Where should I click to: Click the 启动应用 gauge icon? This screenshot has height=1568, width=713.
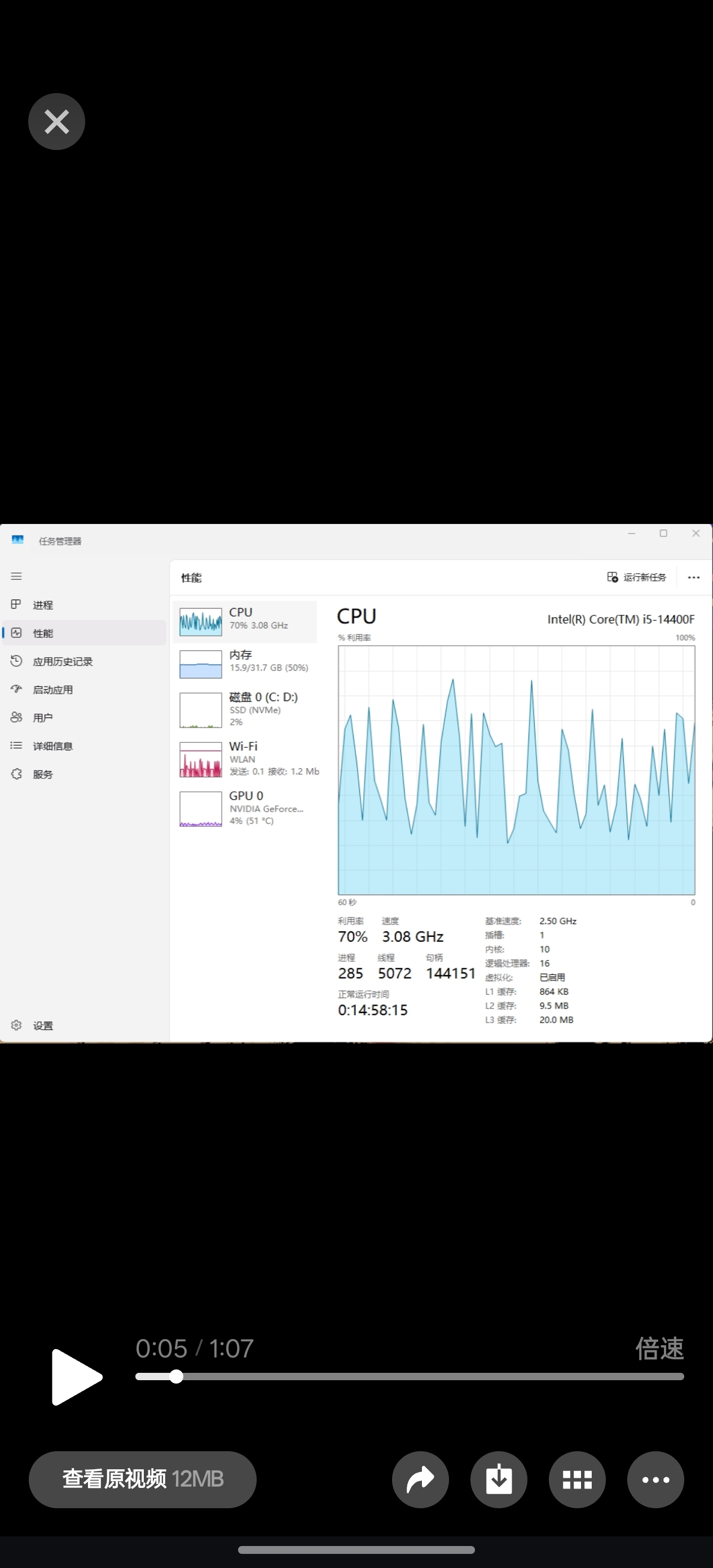[16, 689]
